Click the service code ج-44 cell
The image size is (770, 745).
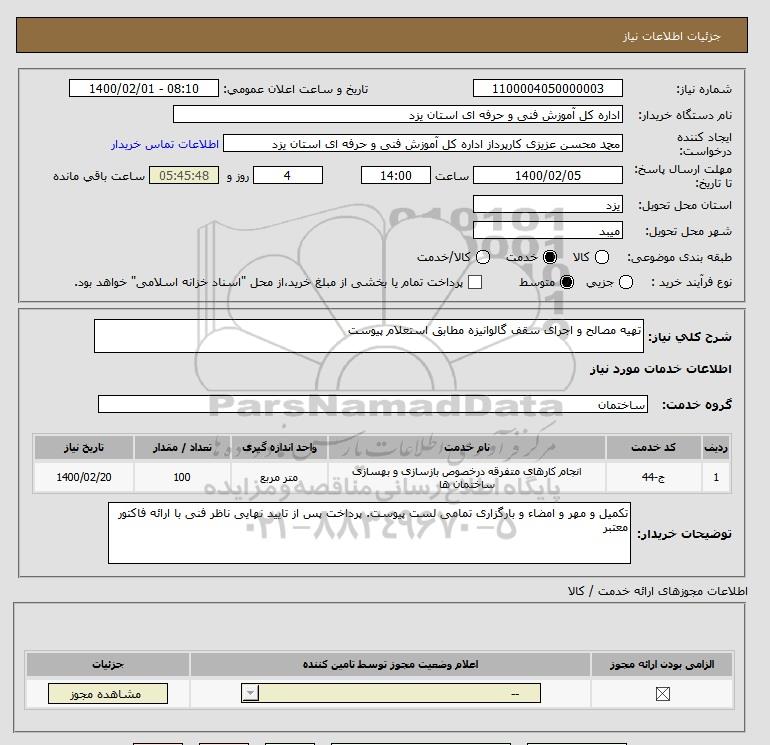[x=653, y=477]
